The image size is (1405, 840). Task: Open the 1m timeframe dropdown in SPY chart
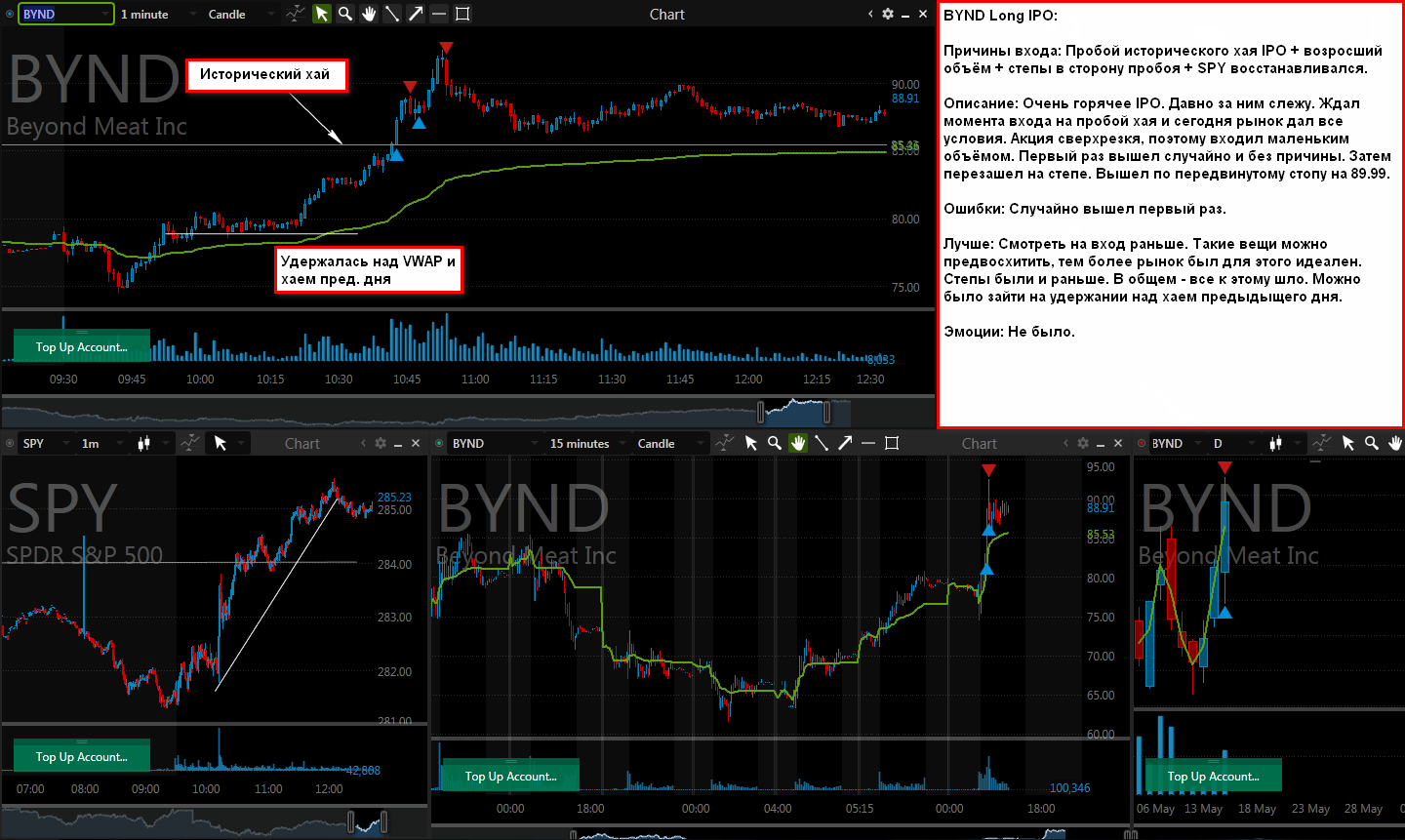point(102,443)
